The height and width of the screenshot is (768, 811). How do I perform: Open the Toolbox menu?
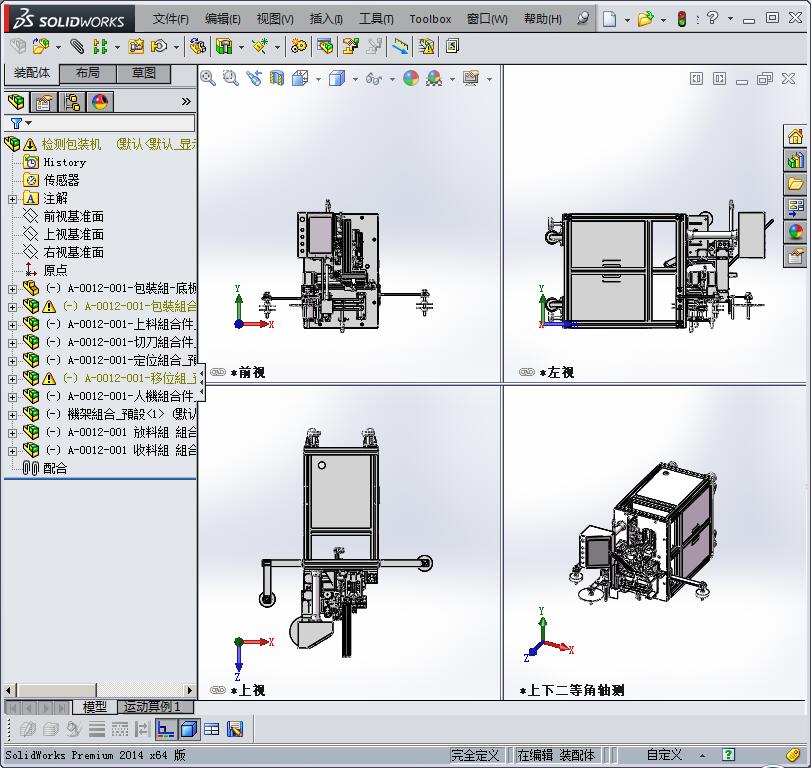point(430,19)
